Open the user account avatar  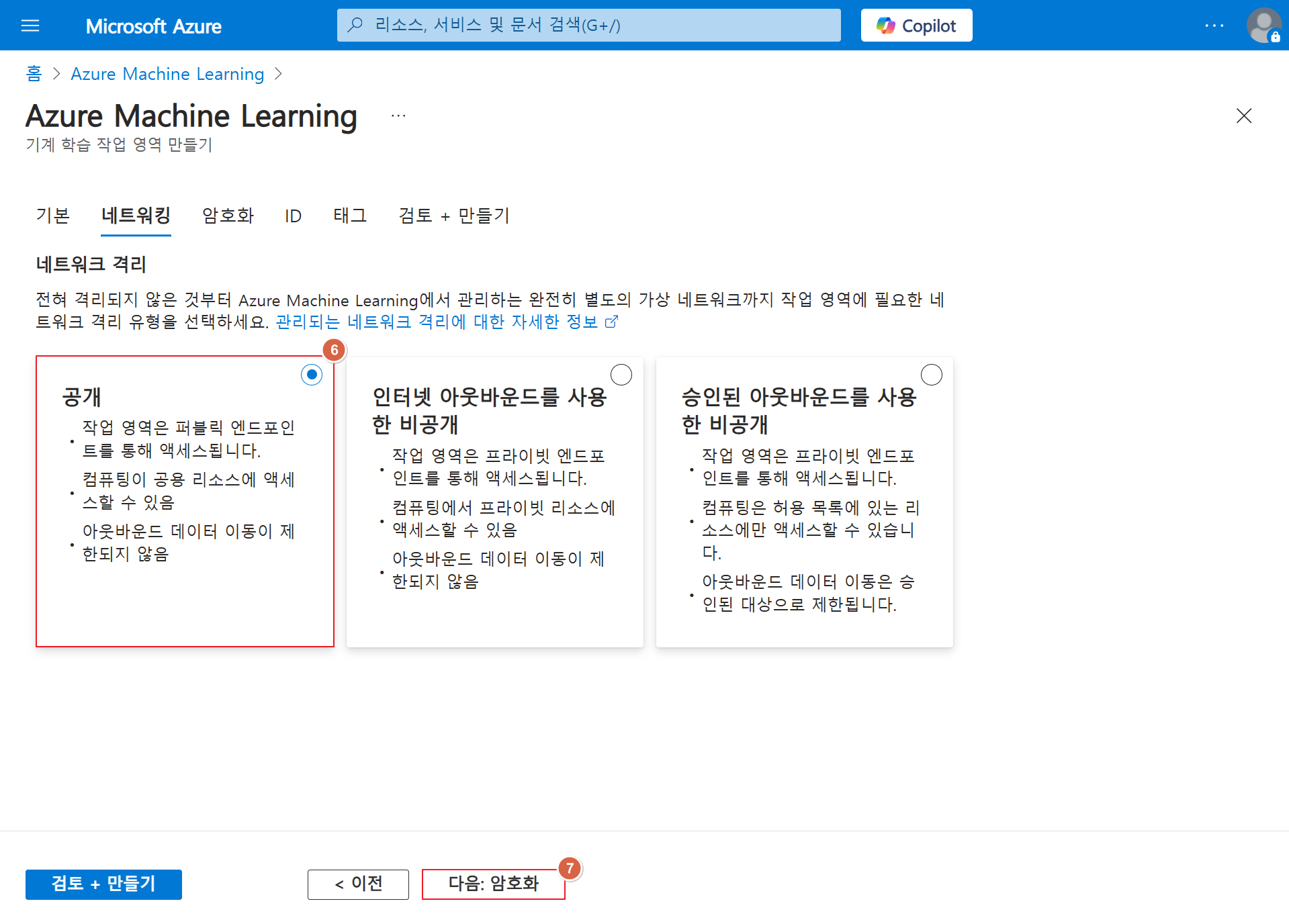[x=1263, y=26]
